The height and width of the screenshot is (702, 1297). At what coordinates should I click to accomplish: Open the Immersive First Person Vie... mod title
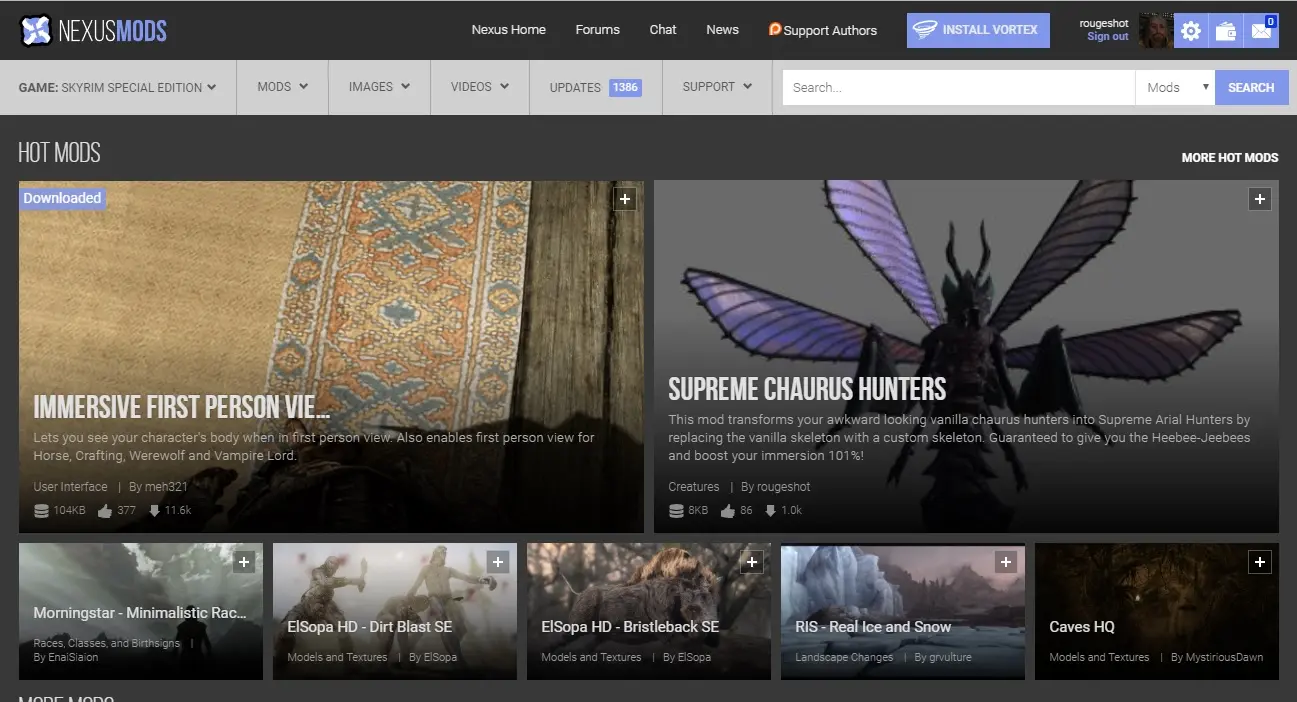pos(182,407)
